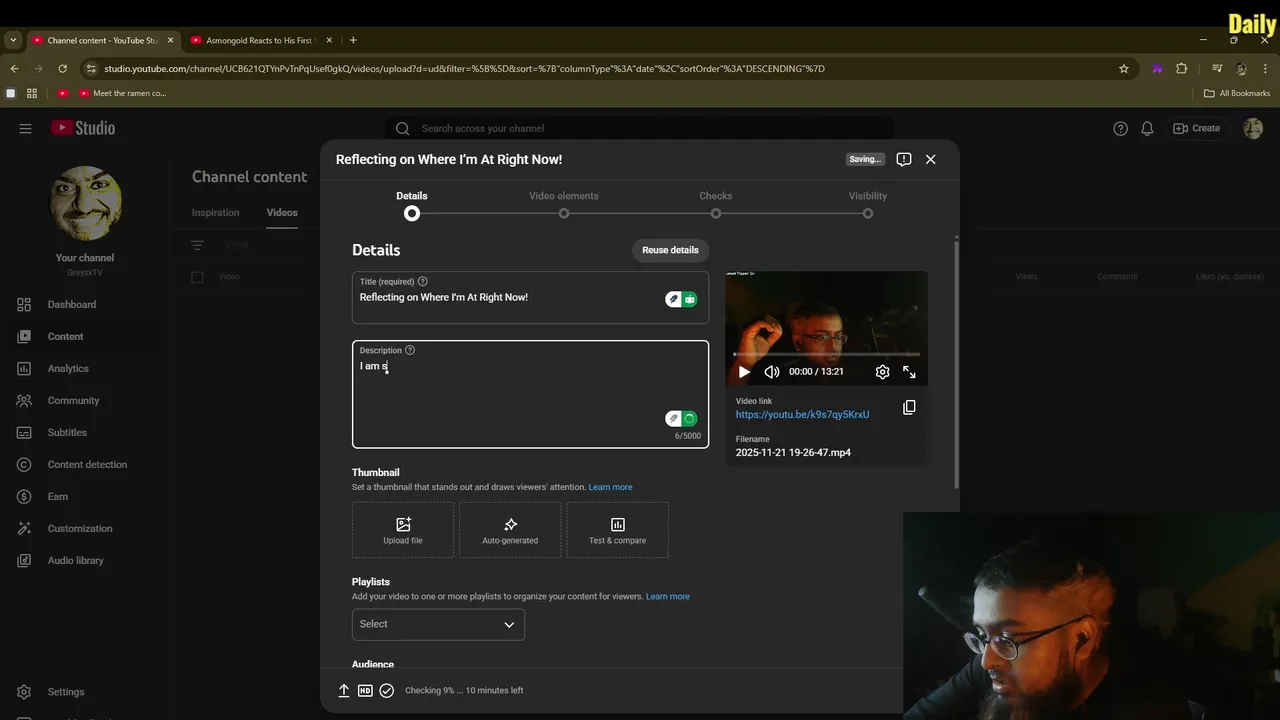Image resolution: width=1280 pixels, height=720 pixels.
Task: Switch to the Videos tab
Action: [x=282, y=212]
